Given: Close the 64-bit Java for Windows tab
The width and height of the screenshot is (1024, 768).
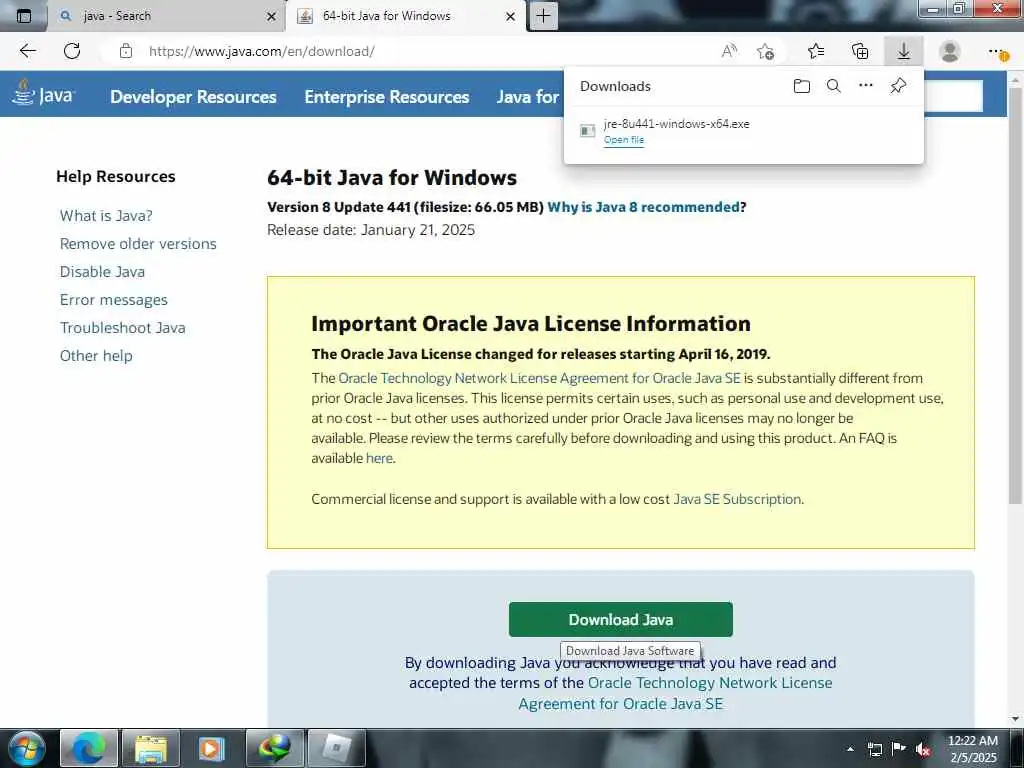Looking at the screenshot, I should click(511, 16).
